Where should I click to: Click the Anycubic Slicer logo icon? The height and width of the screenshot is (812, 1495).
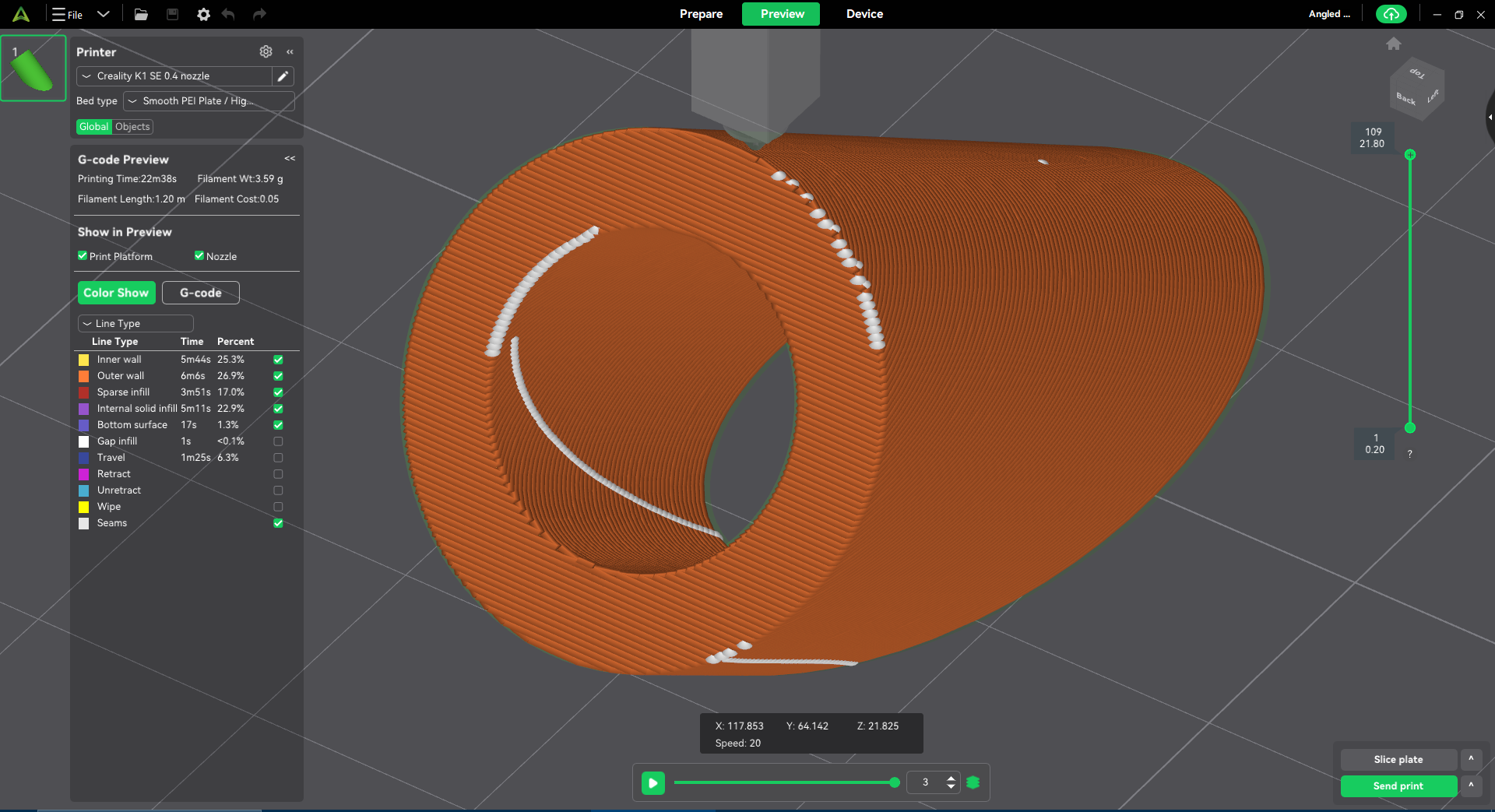tap(21, 14)
